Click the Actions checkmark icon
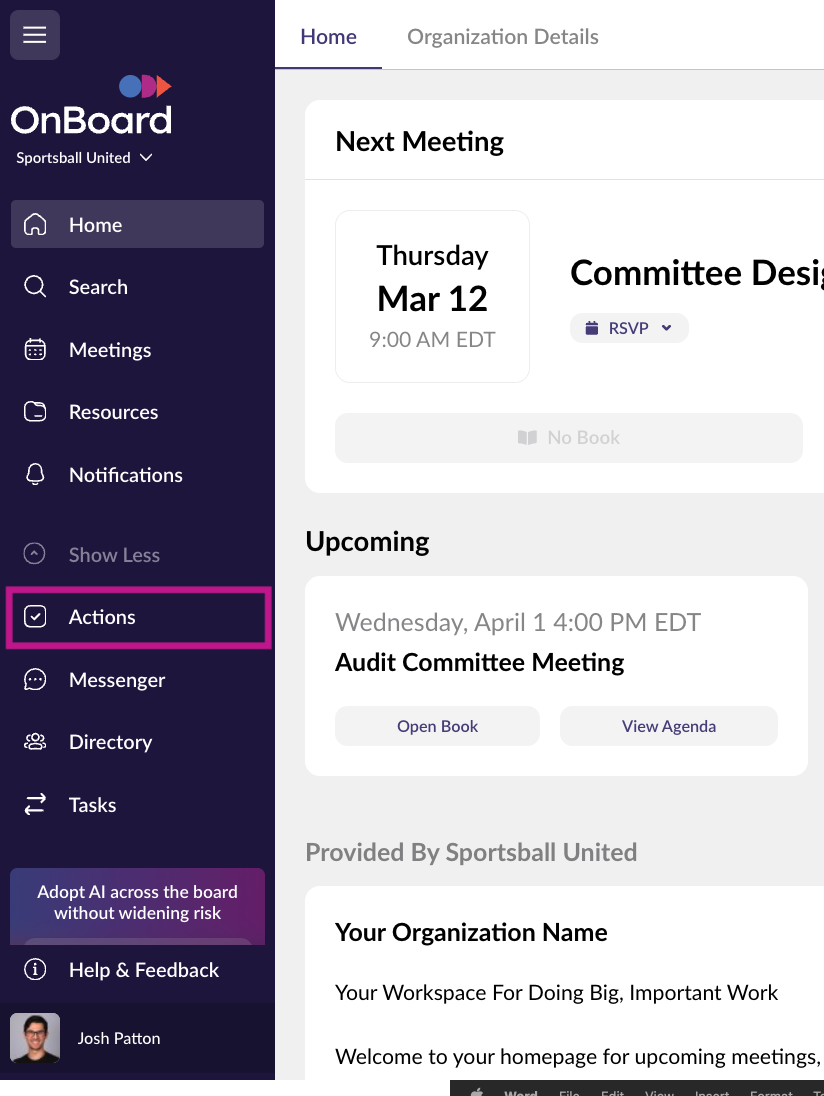 tap(35, 617)
